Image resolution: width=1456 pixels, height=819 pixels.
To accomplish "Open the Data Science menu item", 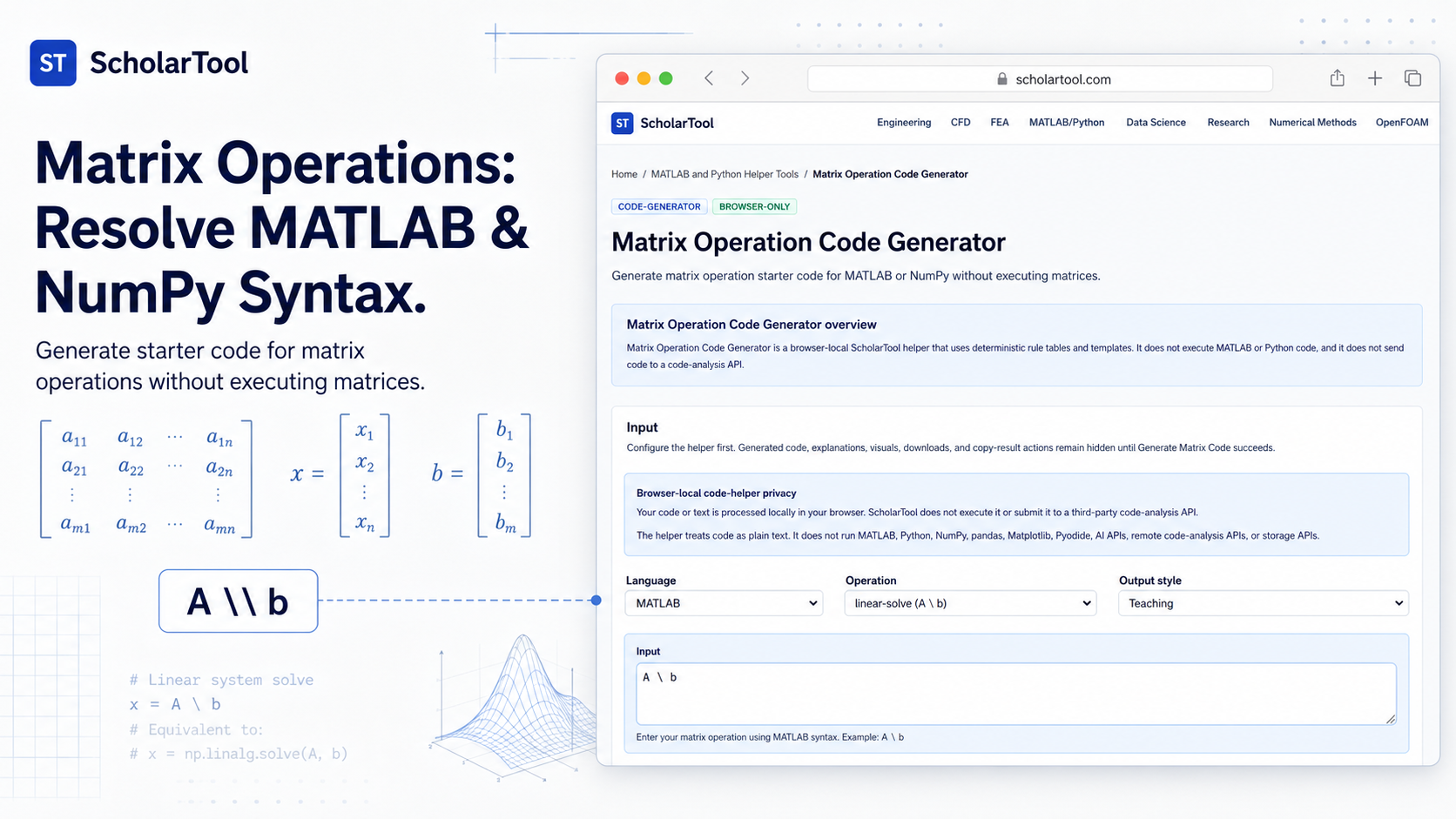I will (x=1156, y=123).
